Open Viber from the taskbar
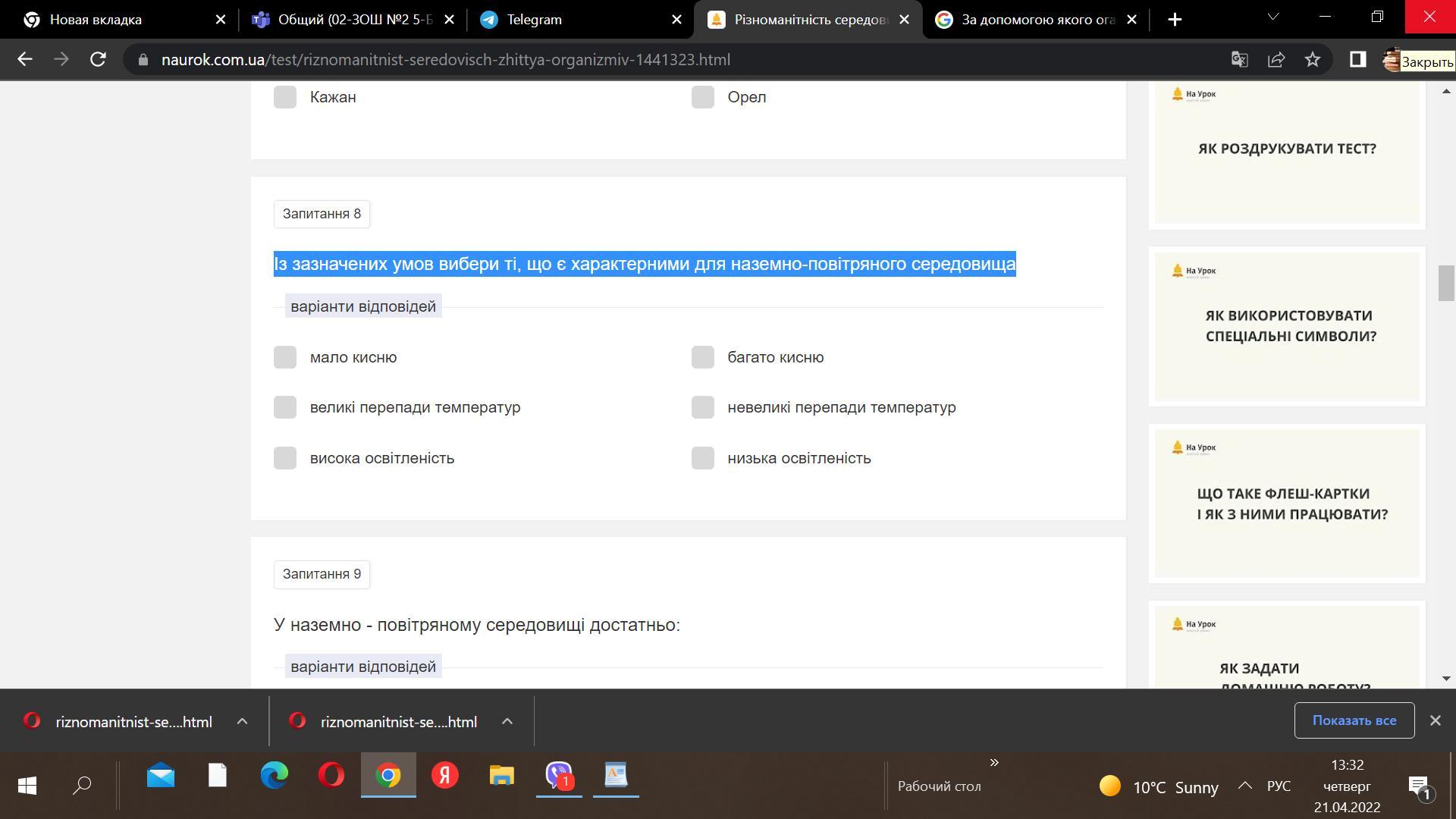Image resolution: width=1456 pixels, height=819 pixels. point(559,775)
